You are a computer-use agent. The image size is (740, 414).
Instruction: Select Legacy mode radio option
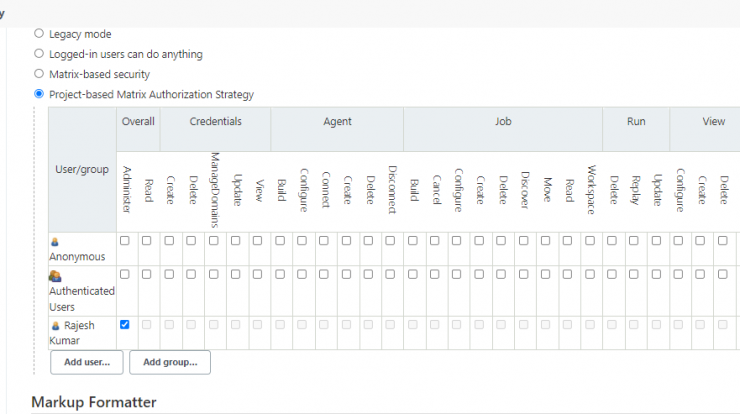pos(39,34)
